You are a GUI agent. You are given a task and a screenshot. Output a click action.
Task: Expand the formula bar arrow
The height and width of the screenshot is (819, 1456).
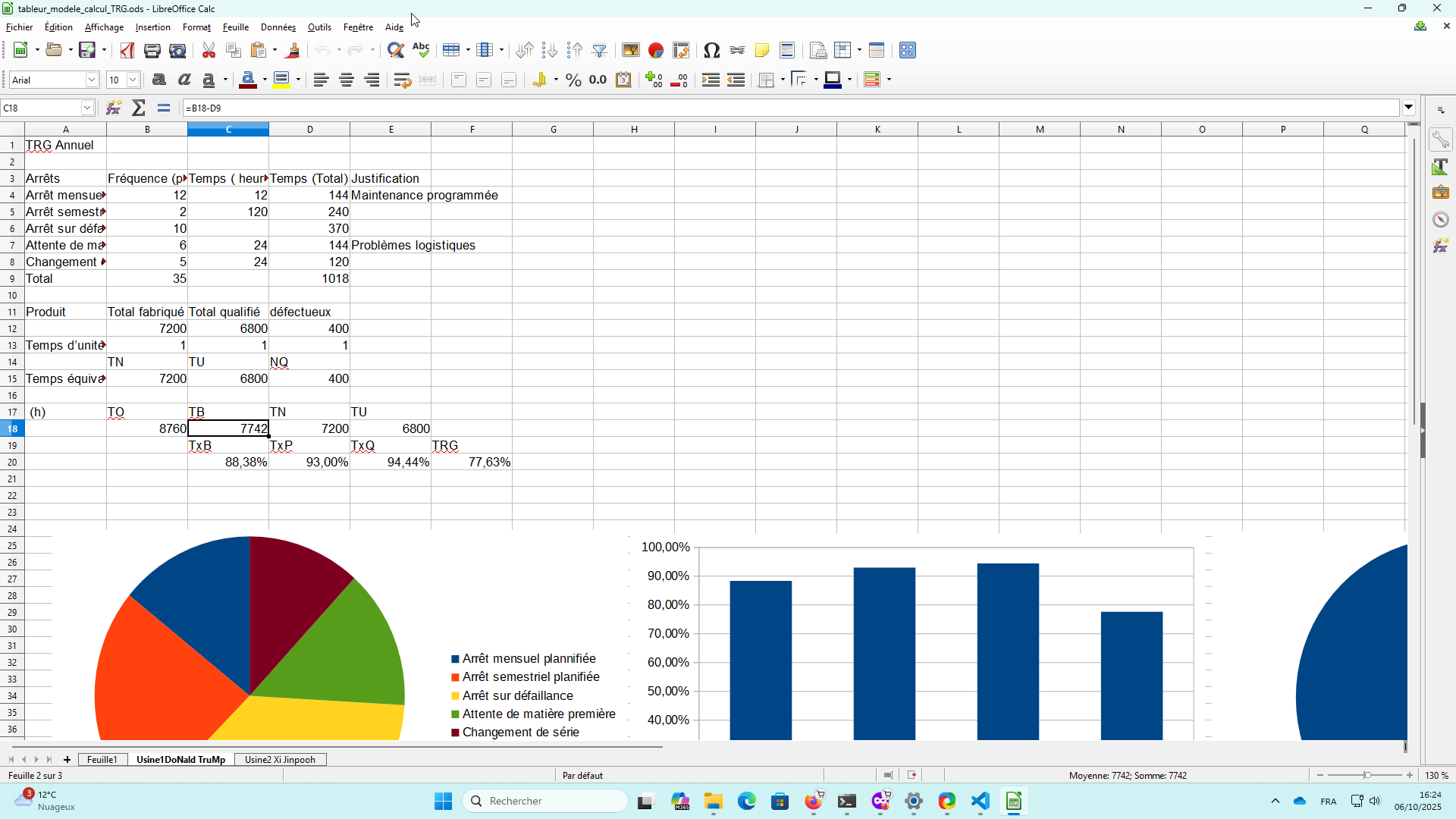pos(1409,108)
